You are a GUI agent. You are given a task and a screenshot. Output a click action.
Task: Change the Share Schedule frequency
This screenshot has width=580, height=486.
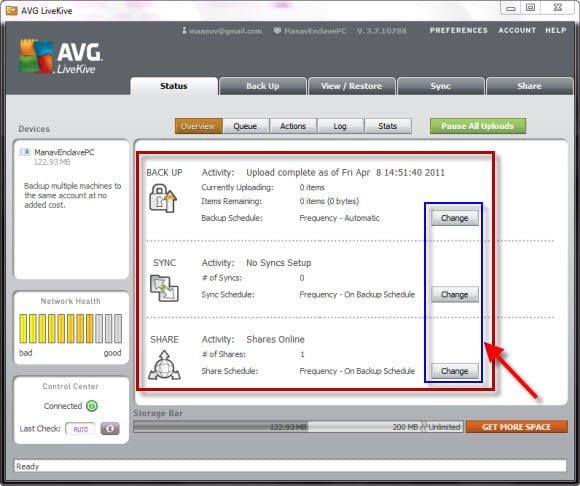click(455, 371)
